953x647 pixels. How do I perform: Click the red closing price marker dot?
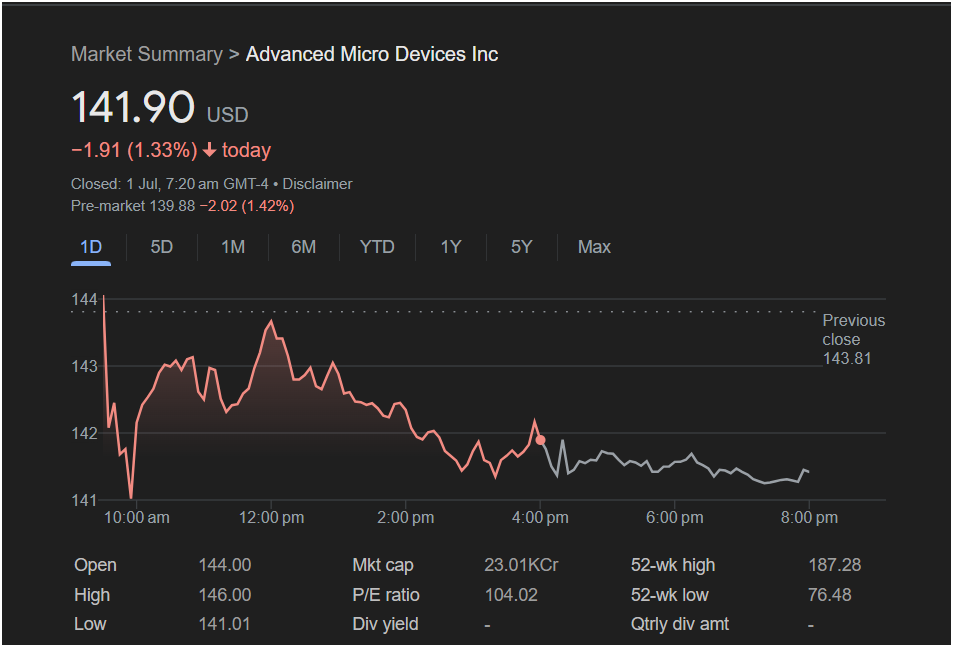click(540, 440)
